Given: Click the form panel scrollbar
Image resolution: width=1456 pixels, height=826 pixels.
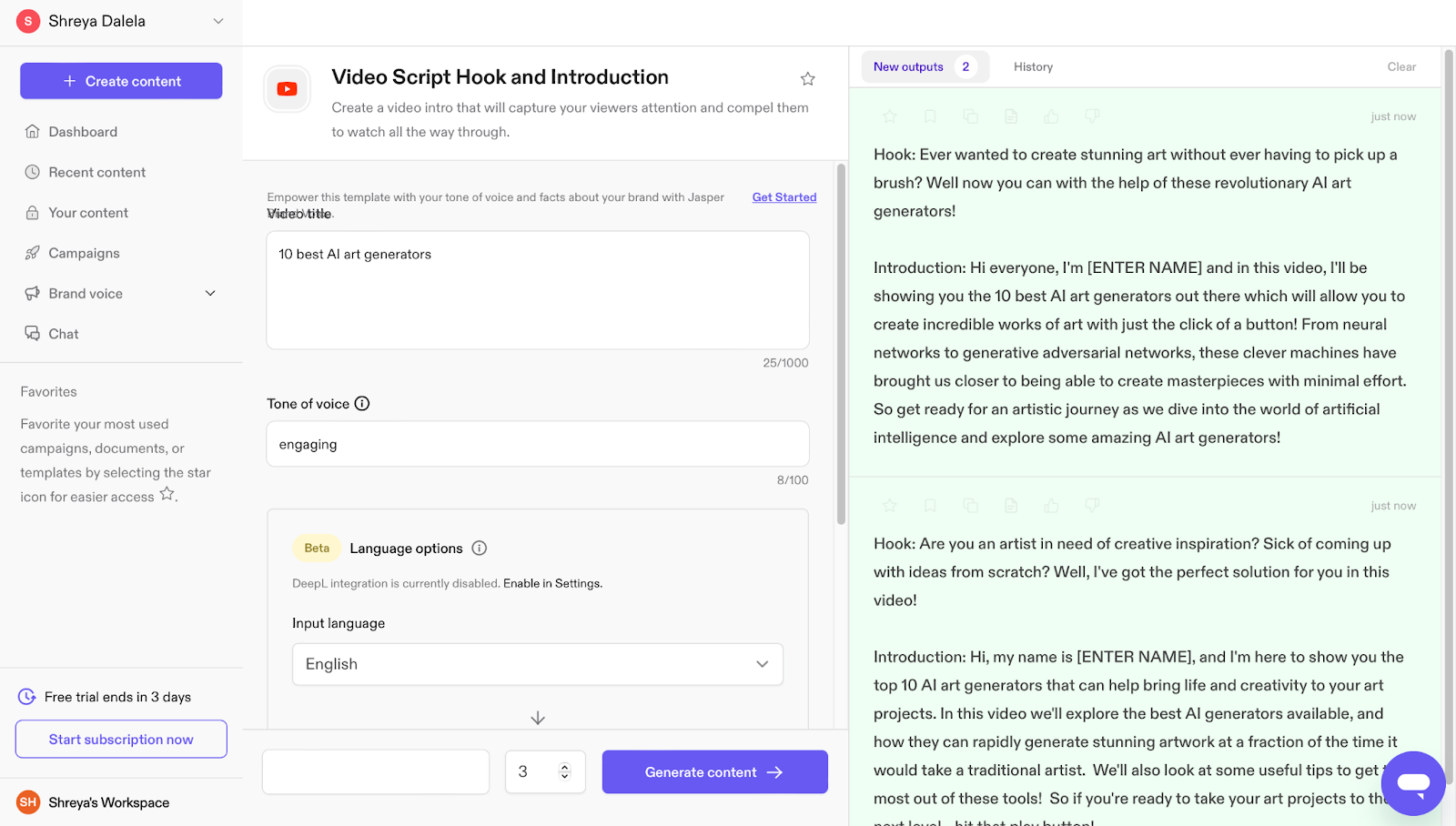Looking at the screenshot, I should pos(841,344).
